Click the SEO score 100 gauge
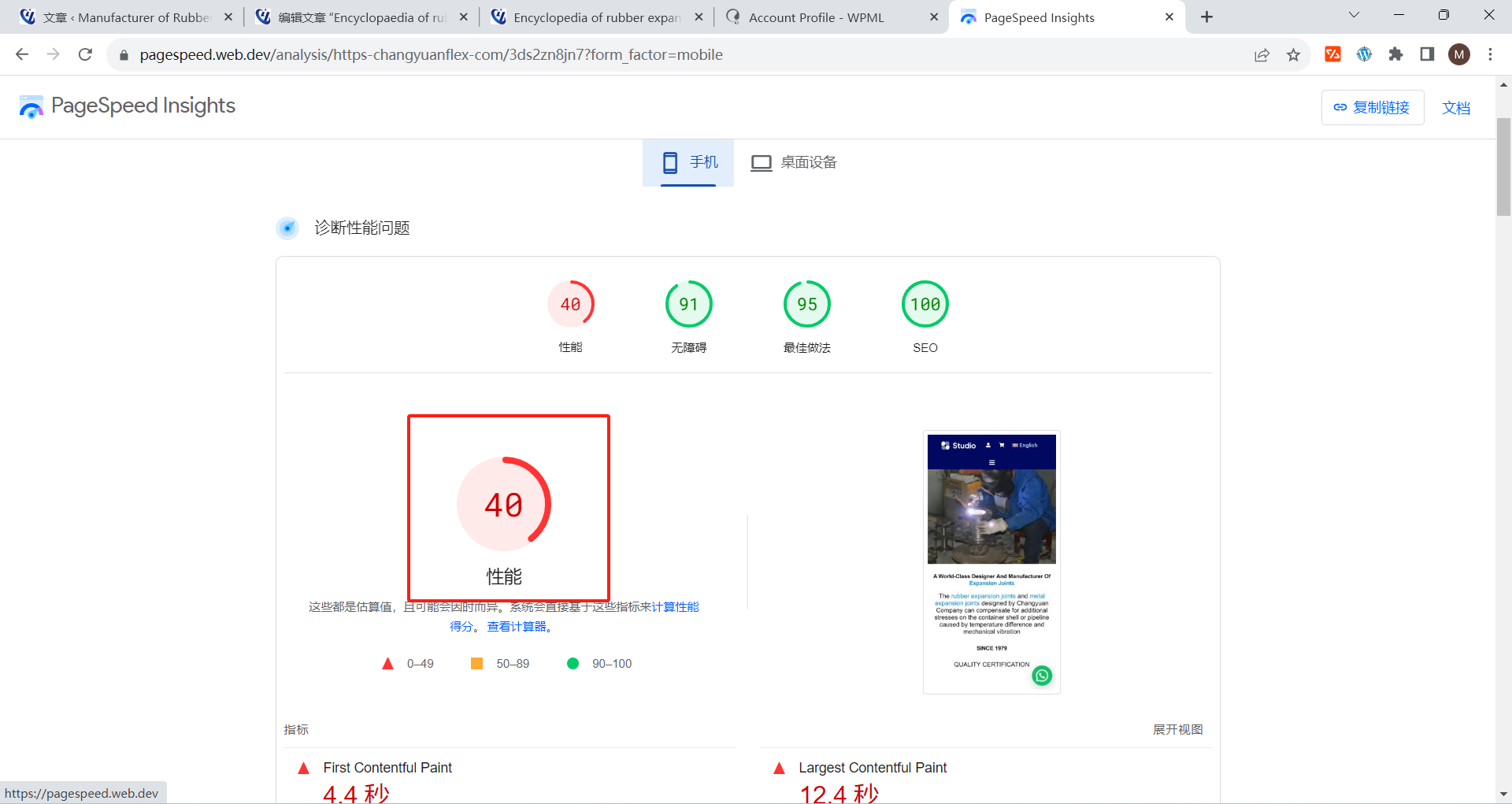This screenshot has height=804, width=1512. tap(925, 304)
